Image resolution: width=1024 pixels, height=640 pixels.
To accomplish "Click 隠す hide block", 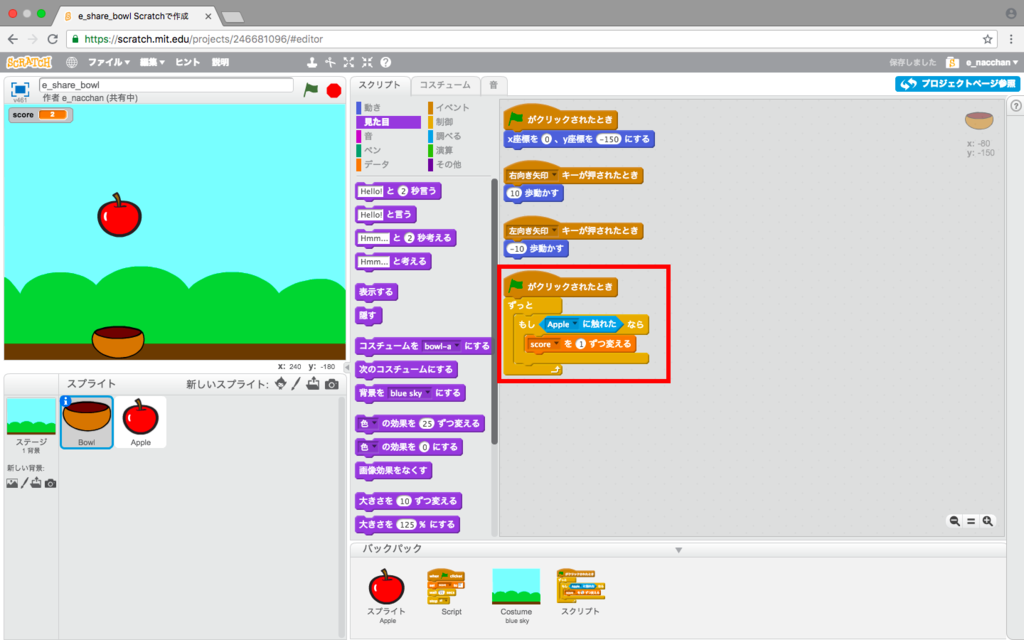I will (x=368, y=315).
